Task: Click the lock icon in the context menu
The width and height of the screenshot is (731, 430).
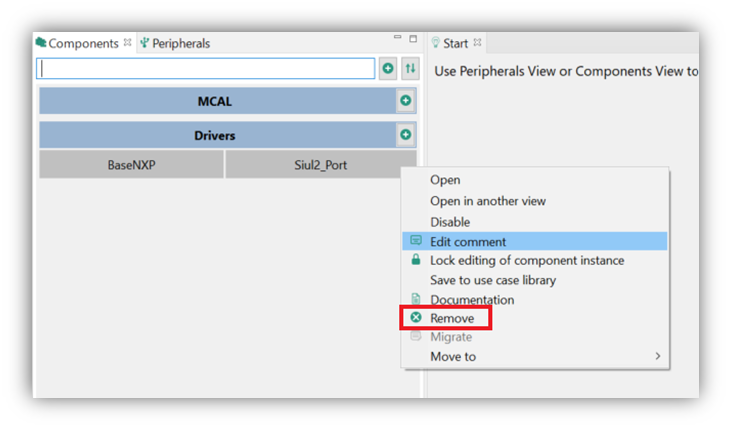Action: click(x=416, y=260)
